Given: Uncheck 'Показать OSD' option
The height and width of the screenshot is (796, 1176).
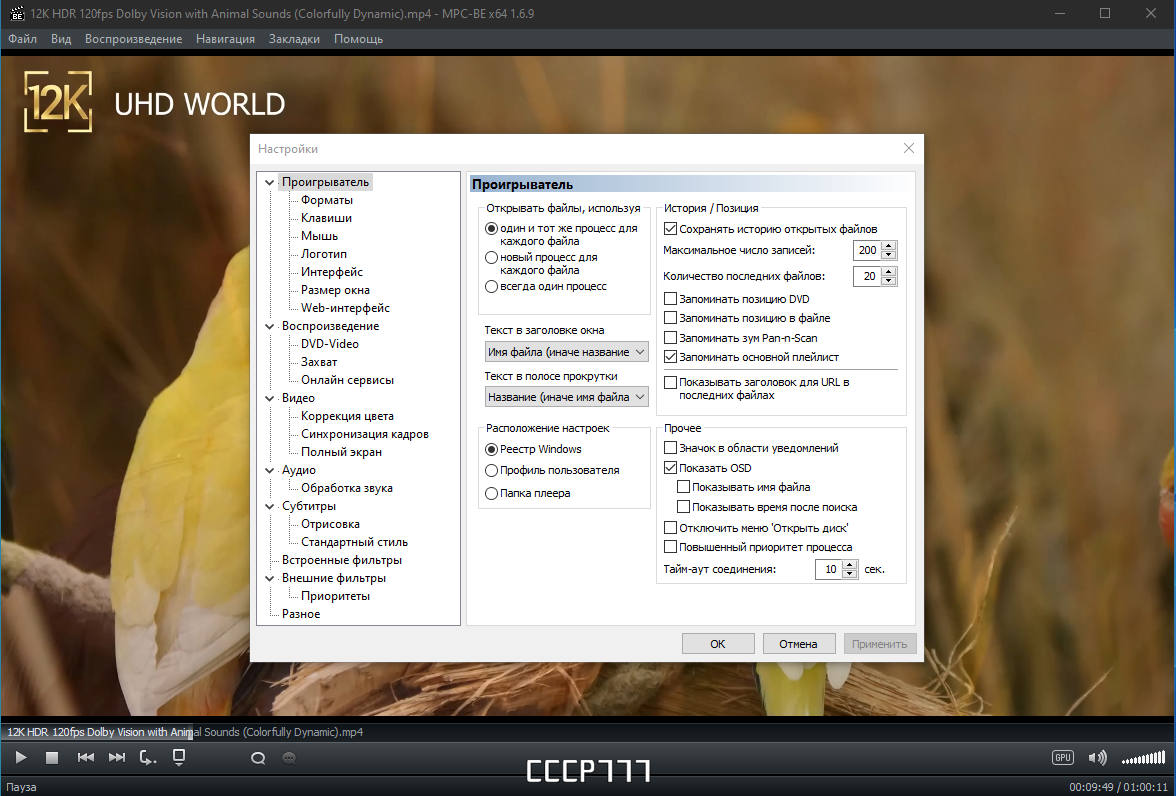Looking at the screenshot, I should click(670, 467).
